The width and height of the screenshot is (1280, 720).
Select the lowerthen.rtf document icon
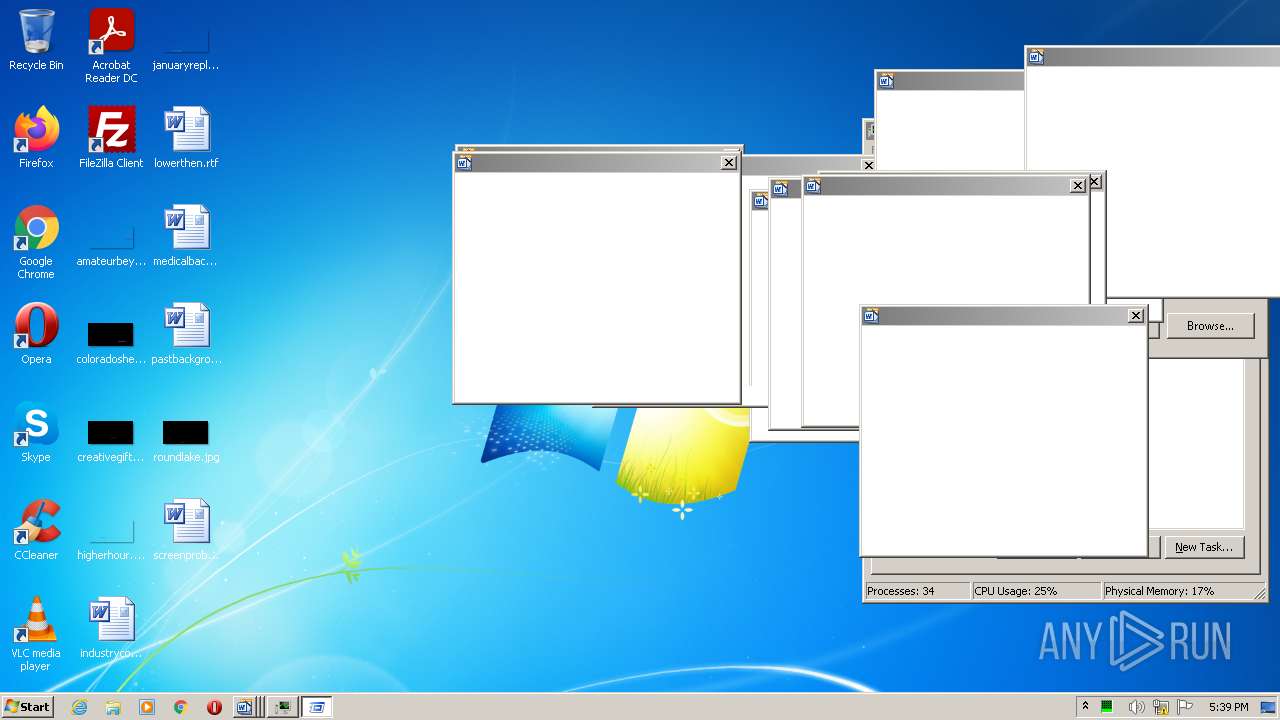click(x=186, y=138)
